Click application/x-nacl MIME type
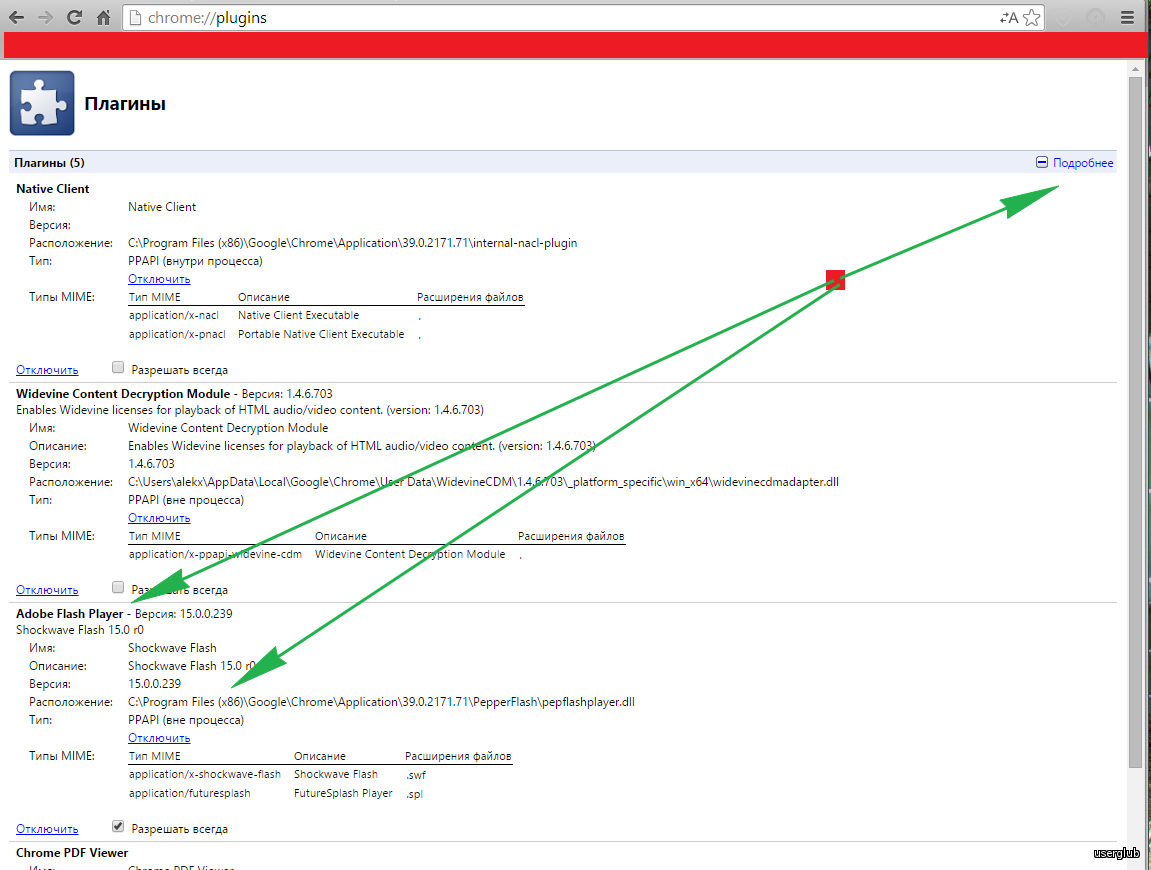 [174, 316]
